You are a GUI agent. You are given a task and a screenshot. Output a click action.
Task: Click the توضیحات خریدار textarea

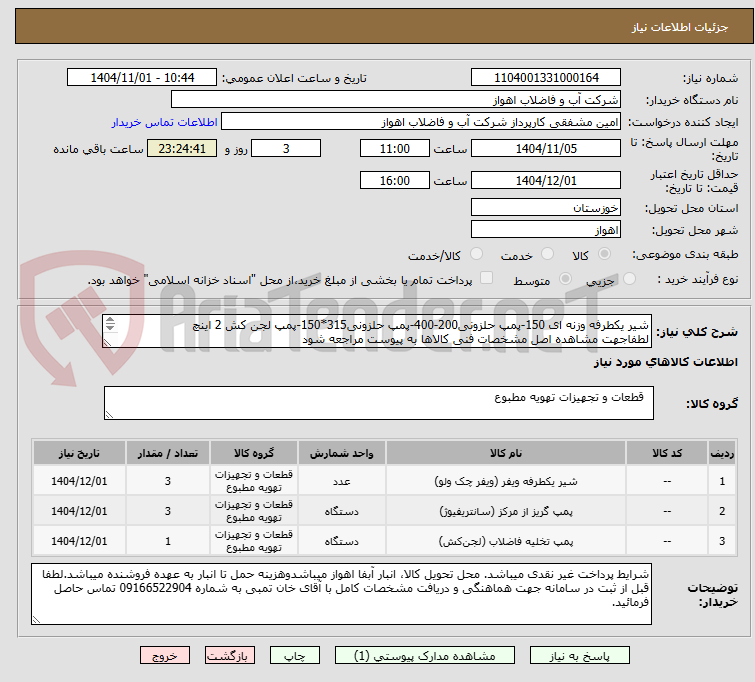[x=341, y=594]
